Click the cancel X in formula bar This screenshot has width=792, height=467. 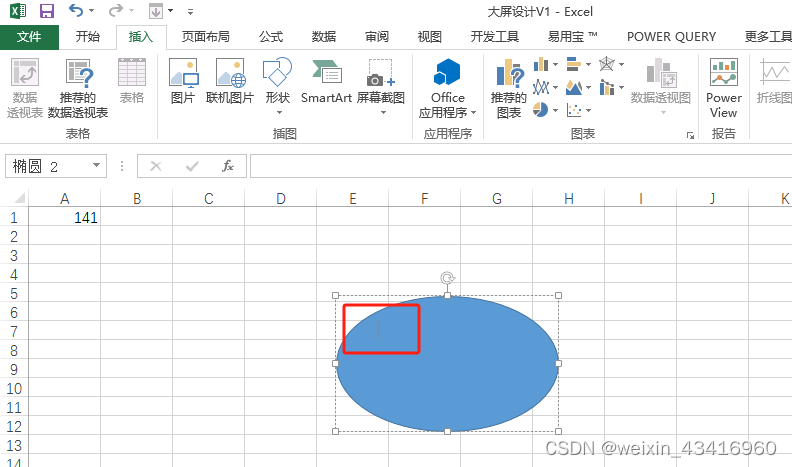click(156, 166)
